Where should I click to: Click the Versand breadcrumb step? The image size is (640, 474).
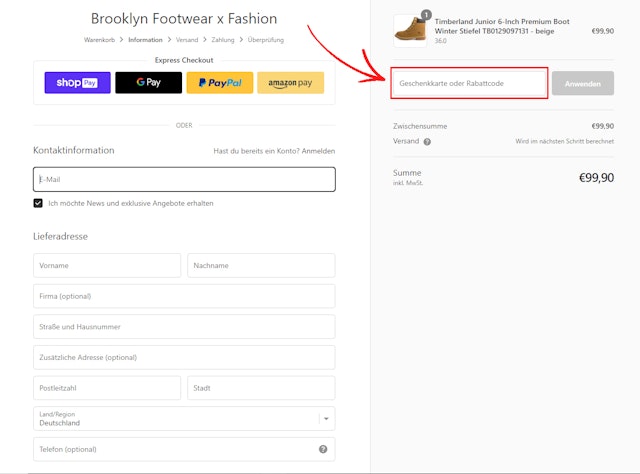[x=187, y=40]
